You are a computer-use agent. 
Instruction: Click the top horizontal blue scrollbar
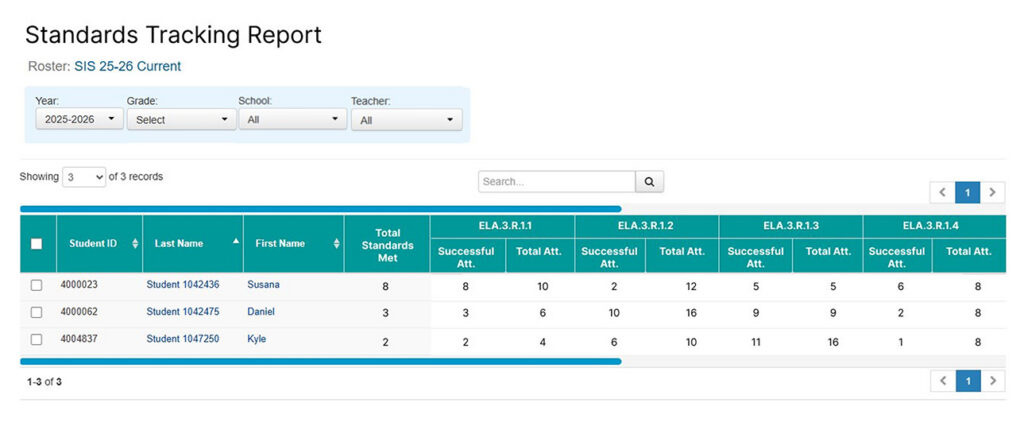320,209
